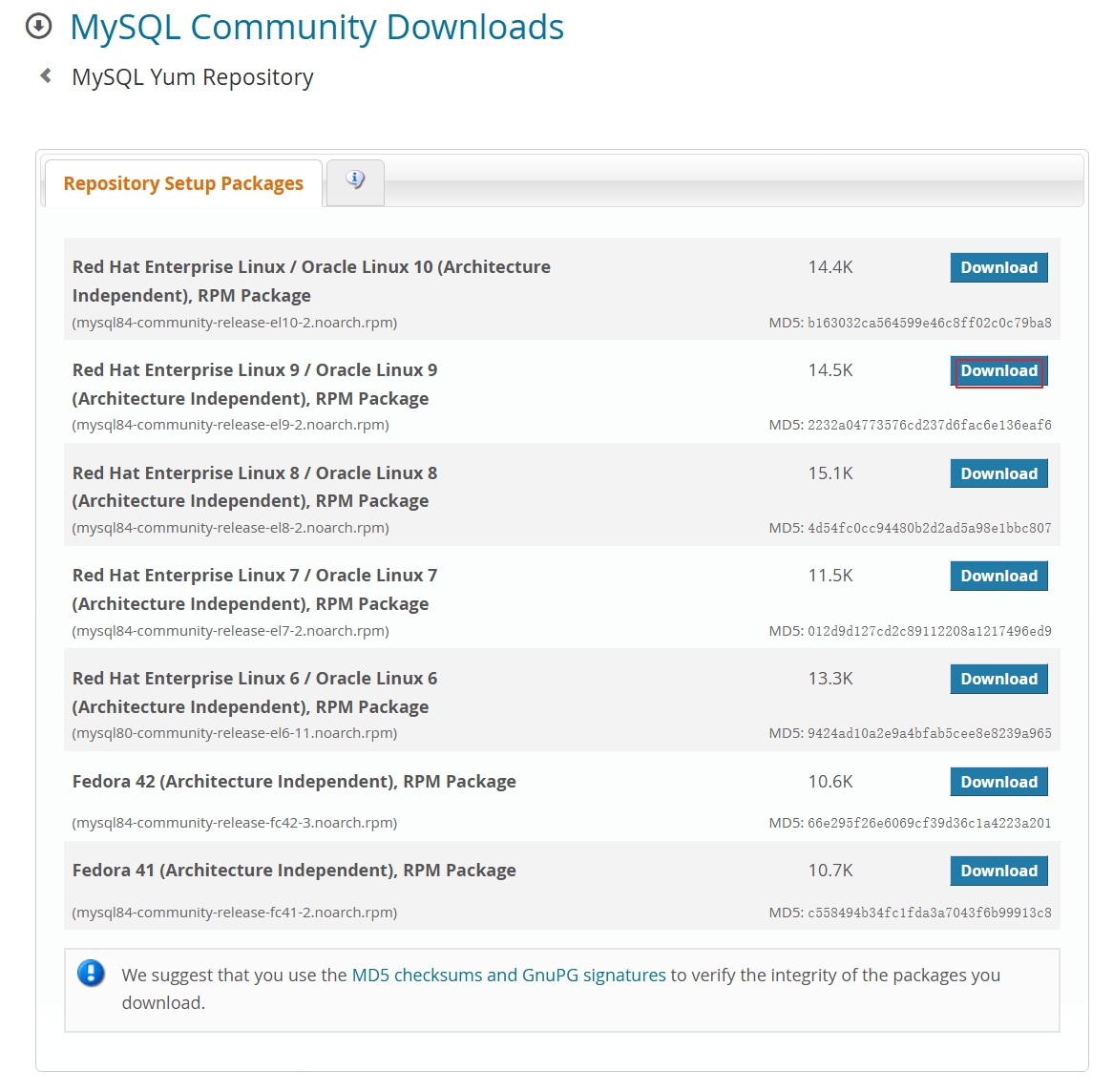Download the Enterprise Linux 7 RPM package

(998, 577)
